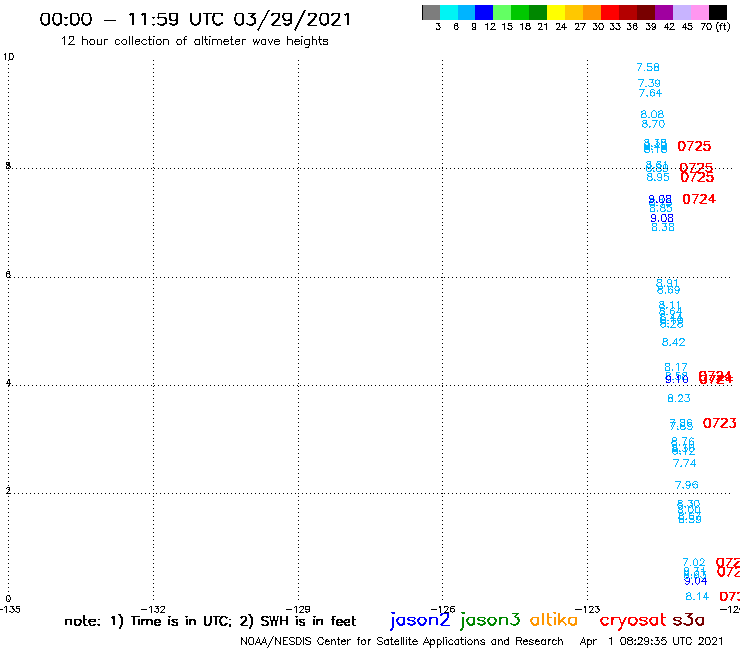Click the cryosat satellite legend label
Image resolution: width=740 pixels, height=650 pixels.
pyautogui.click(x=633, y=621)
